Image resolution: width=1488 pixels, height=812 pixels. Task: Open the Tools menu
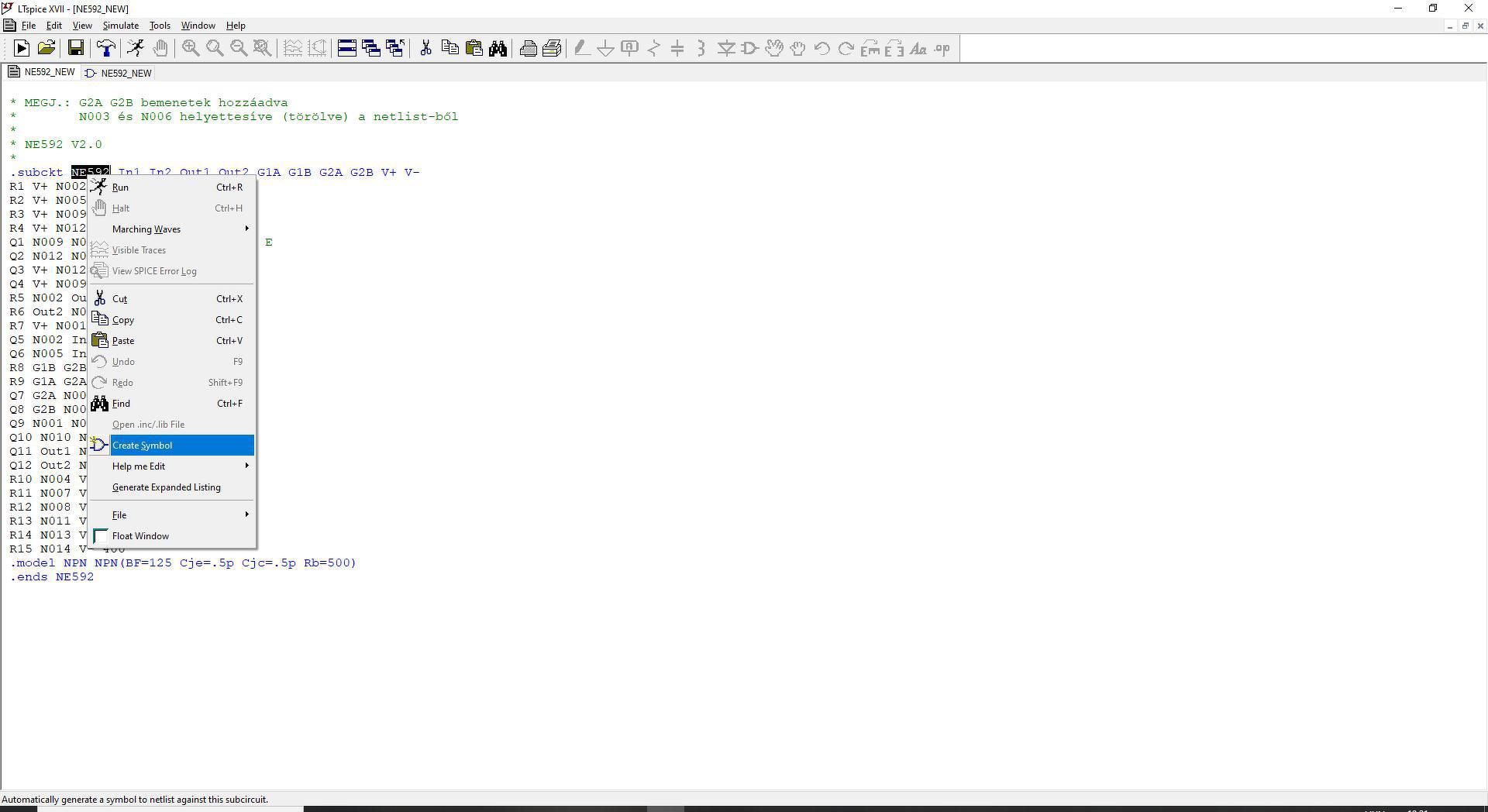tap(160, 26)
